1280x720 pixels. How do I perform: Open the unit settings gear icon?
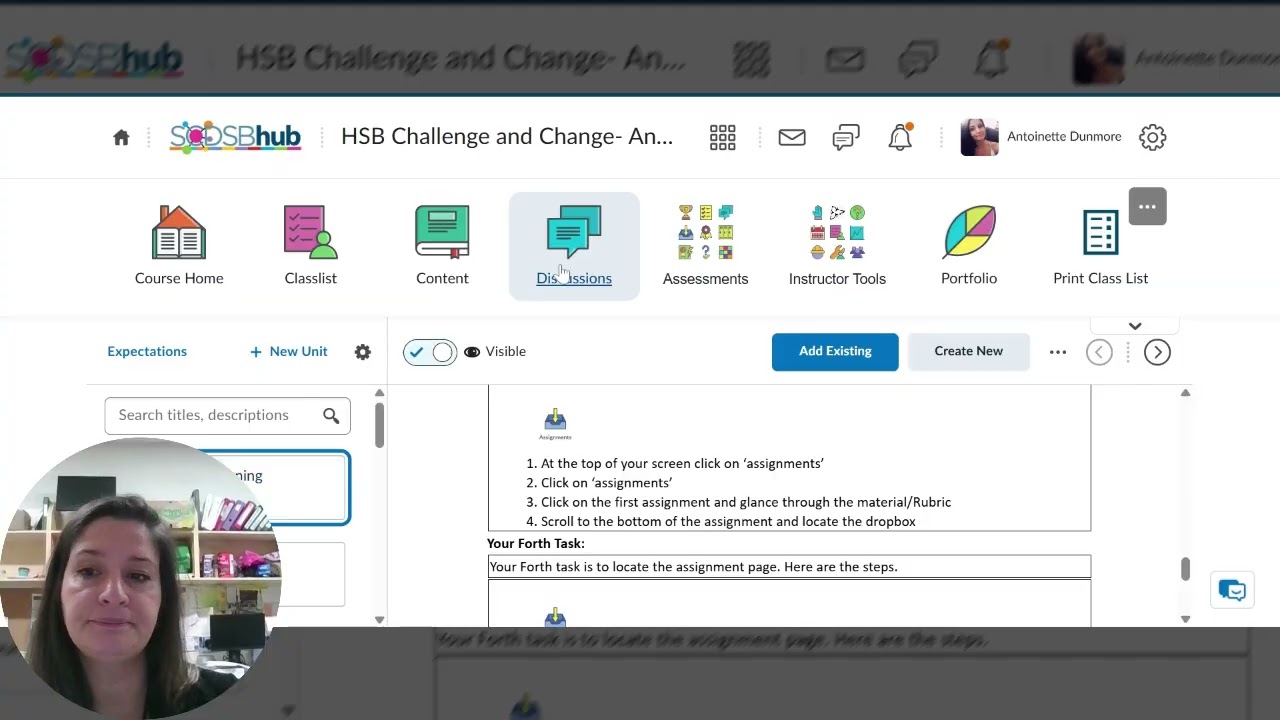(363, 352)
